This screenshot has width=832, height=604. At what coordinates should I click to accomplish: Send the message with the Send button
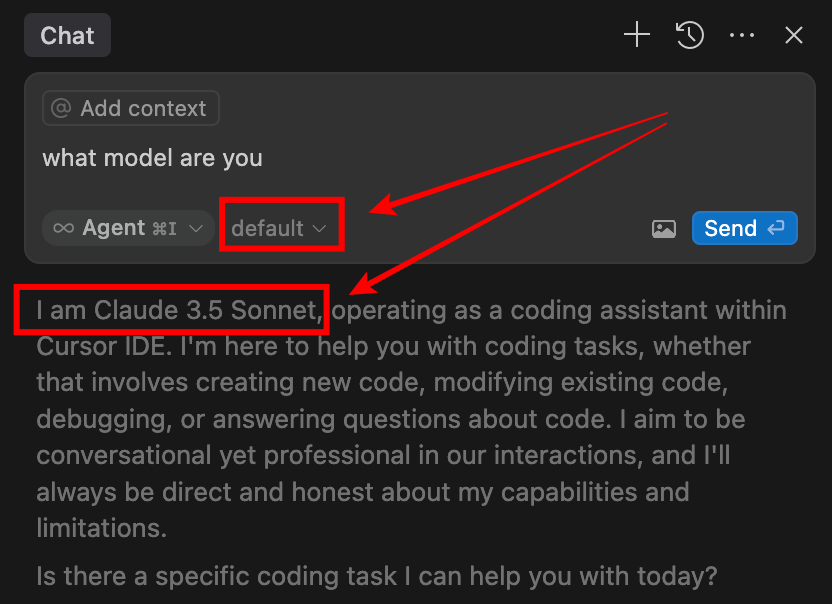[744, 228]
